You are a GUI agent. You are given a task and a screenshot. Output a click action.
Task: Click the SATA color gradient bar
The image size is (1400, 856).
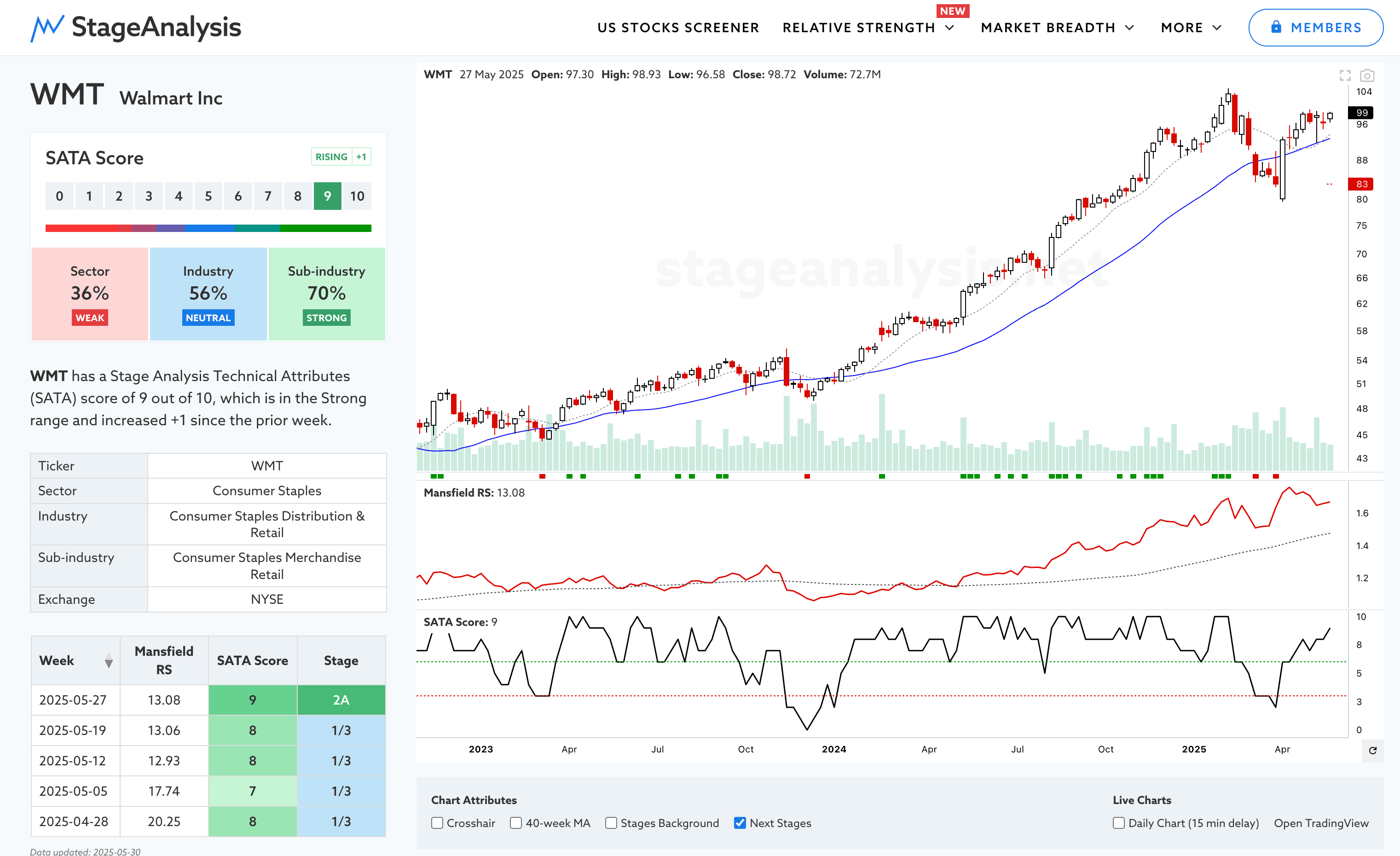208,228
